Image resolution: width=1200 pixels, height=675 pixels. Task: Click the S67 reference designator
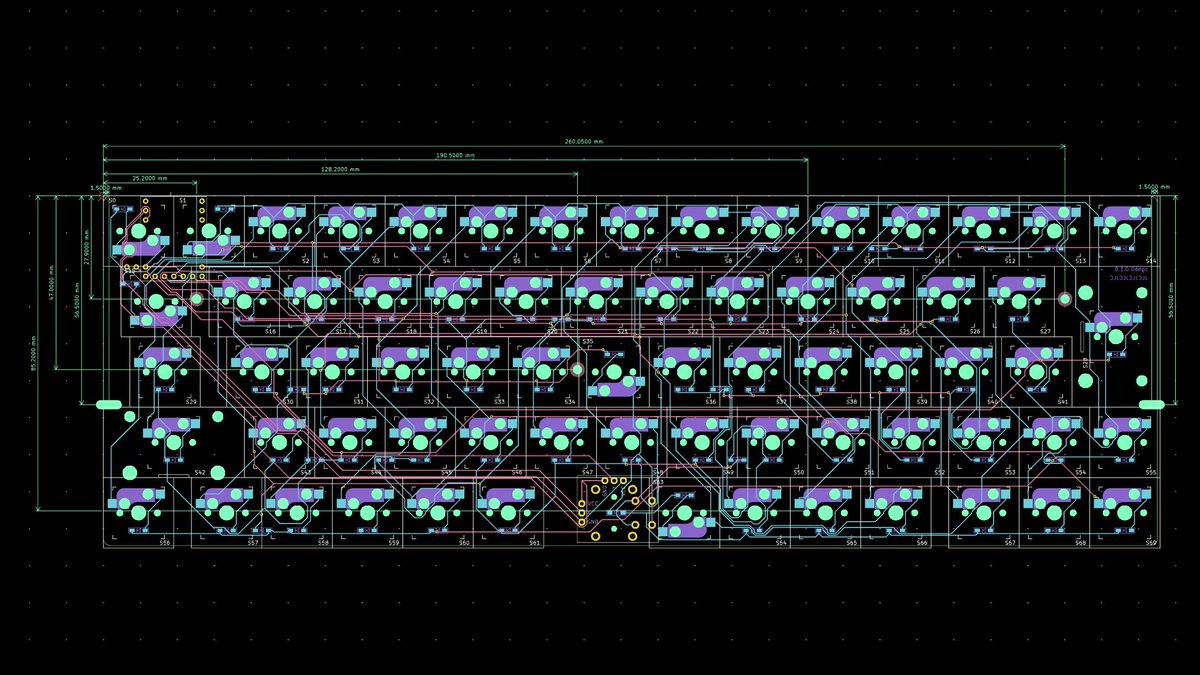point(1010,542)
